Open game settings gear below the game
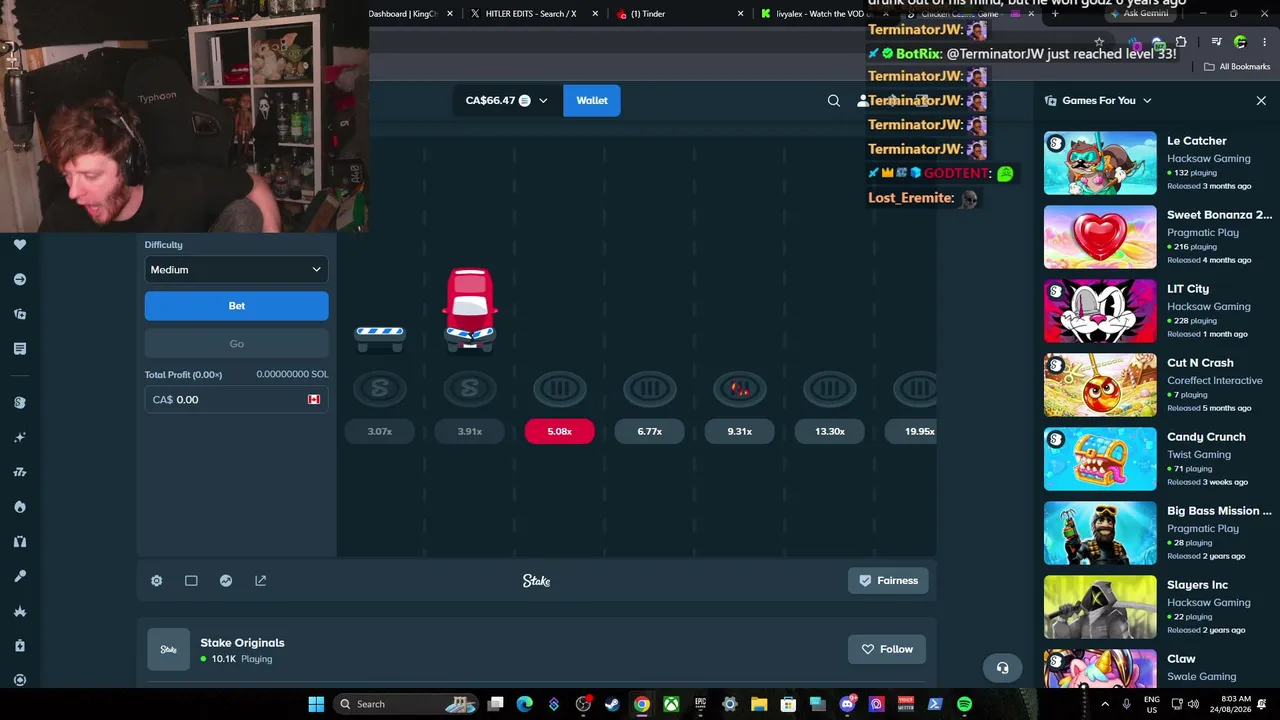The width and height of the screenshot is (1280, 720). pos(156,581)
